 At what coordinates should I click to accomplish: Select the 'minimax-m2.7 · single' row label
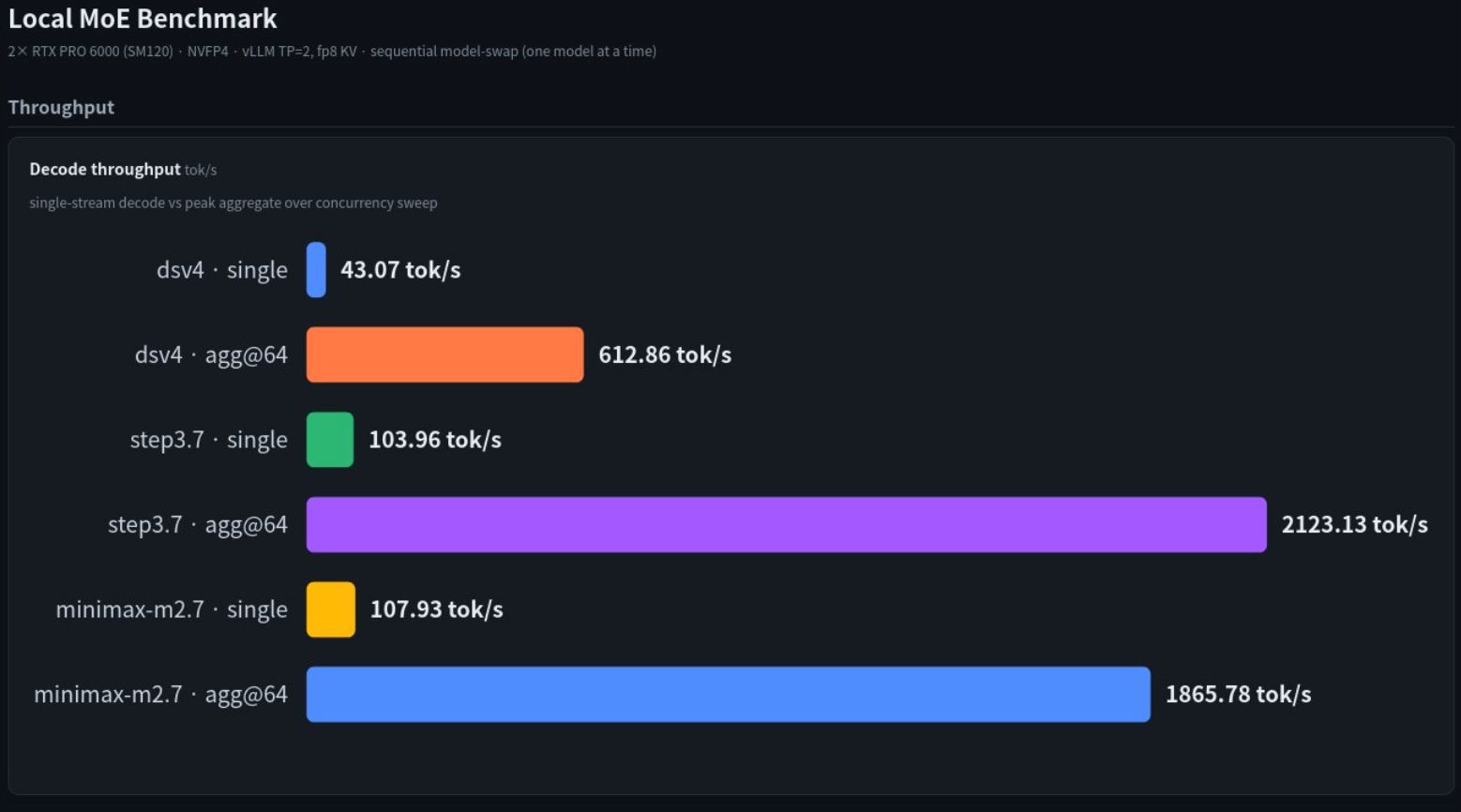[172, 609]
